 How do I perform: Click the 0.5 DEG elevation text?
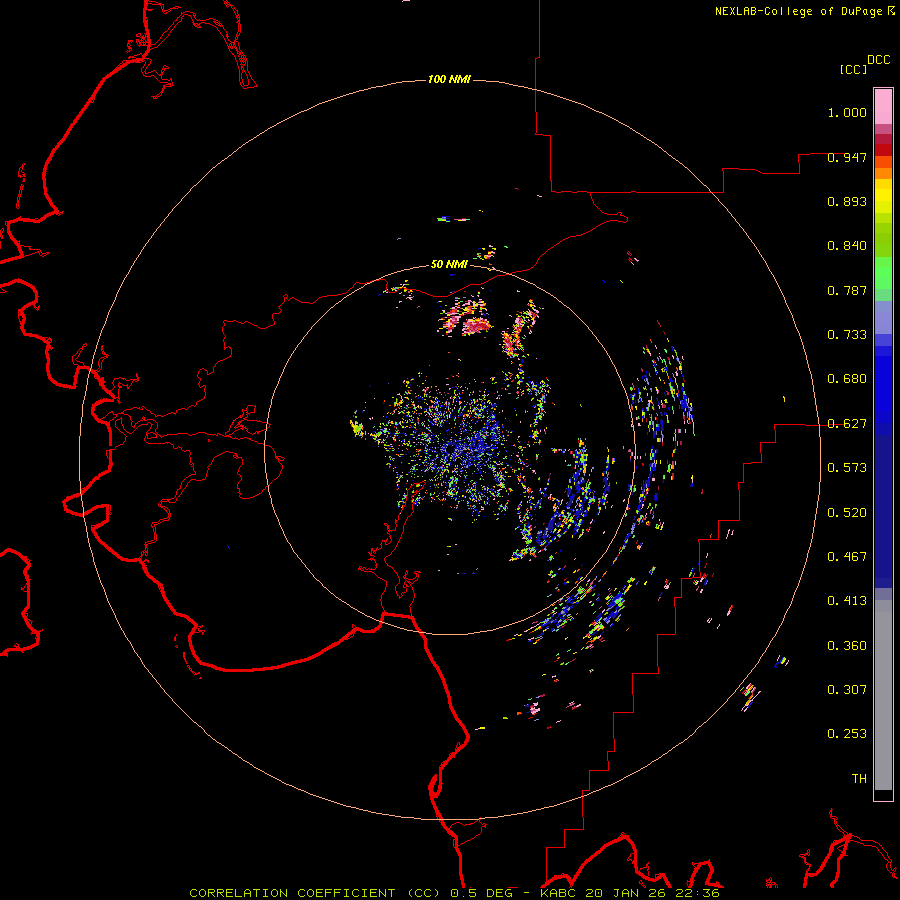point(481,893)
